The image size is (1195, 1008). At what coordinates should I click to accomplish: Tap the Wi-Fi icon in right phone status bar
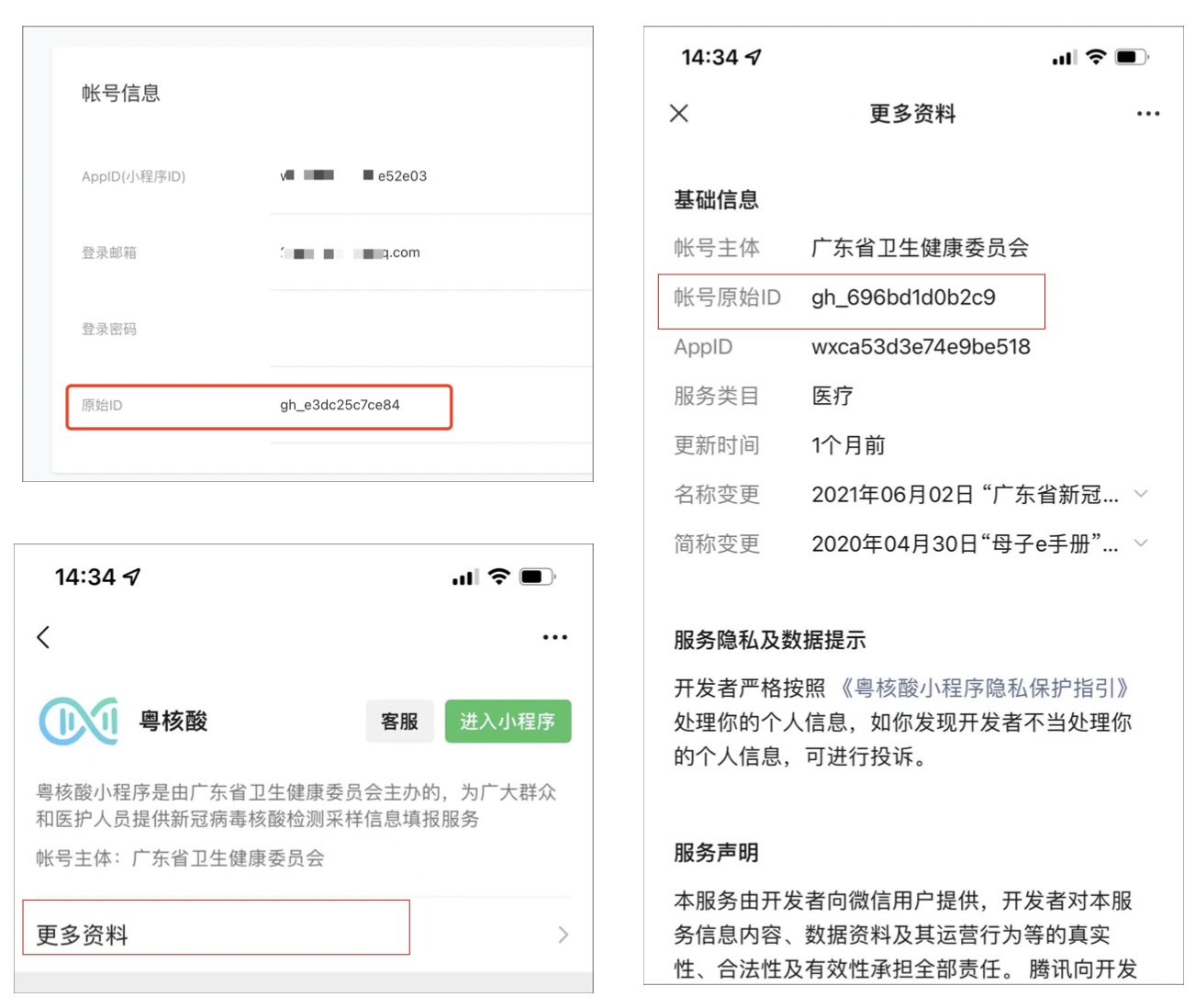(1095, 57)
